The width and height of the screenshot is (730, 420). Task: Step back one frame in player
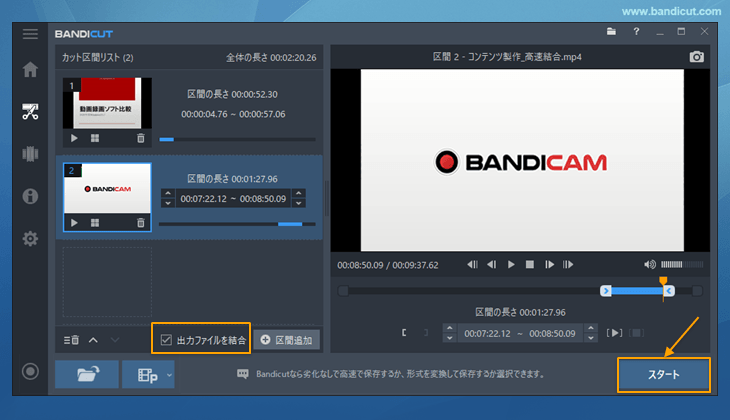(x=492, y=264)
